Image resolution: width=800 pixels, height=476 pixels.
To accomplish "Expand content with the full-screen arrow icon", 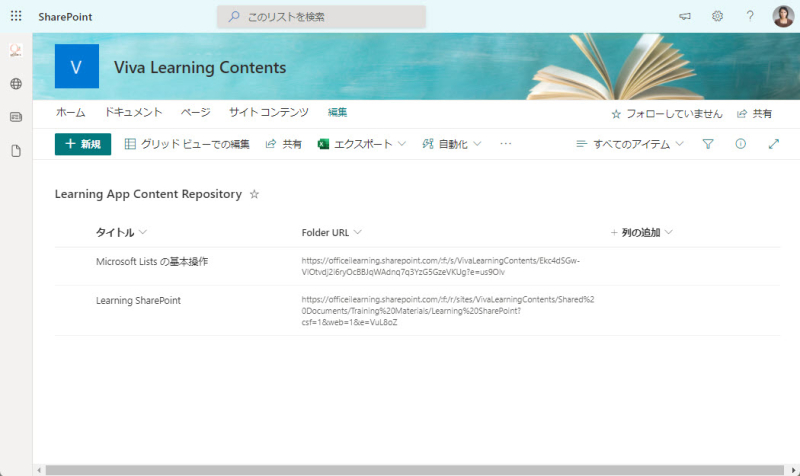I will point(773,144).
